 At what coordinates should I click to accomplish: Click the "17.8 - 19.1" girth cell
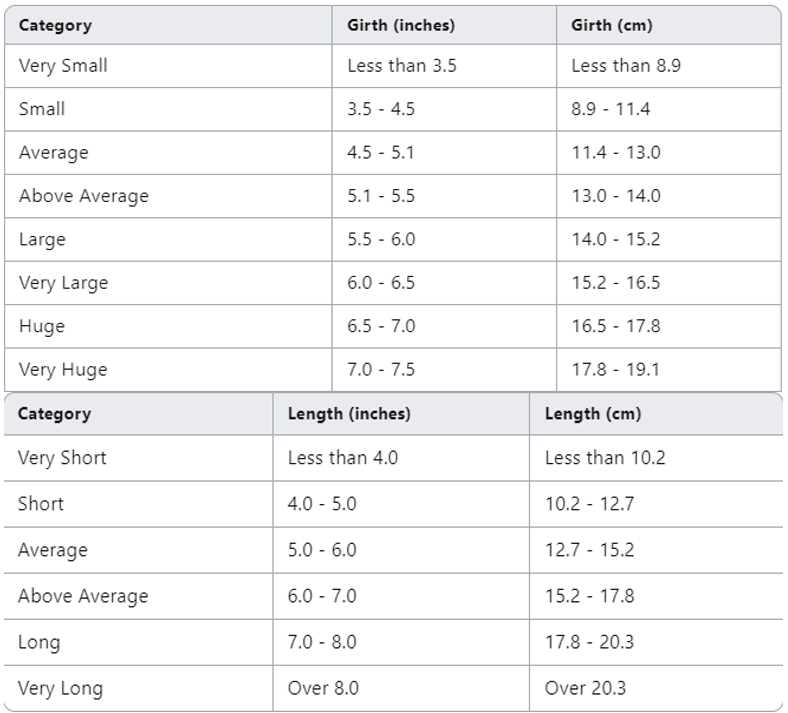tap(615, 370)
